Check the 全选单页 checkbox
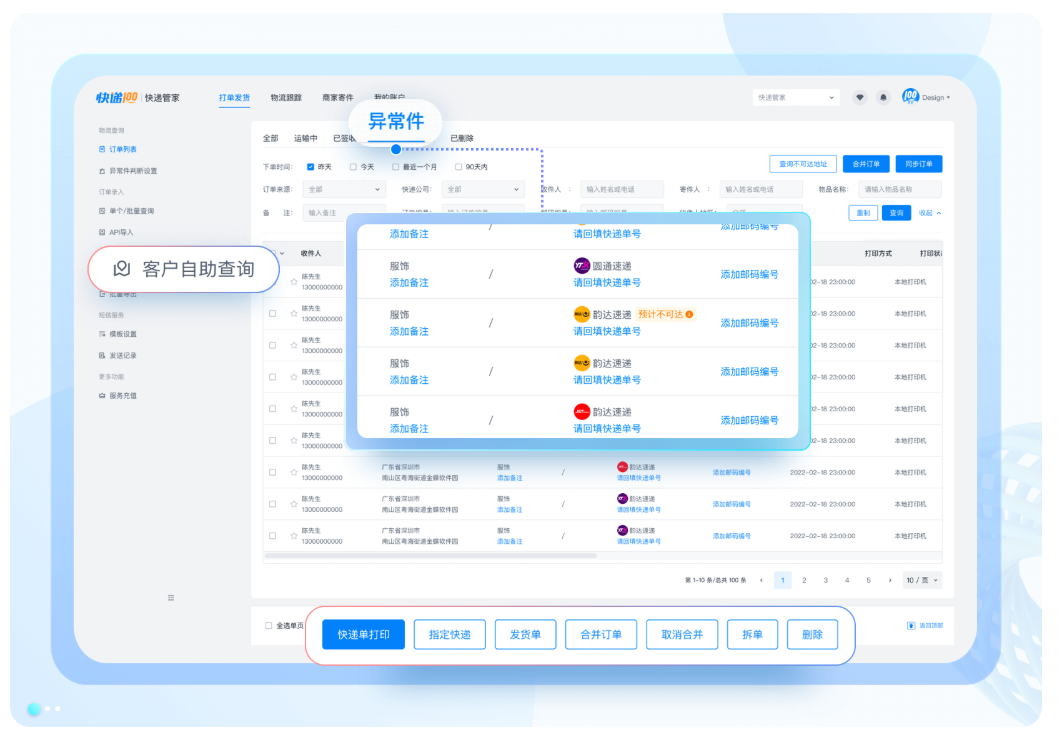Screen dimensions: 1059x734 (x=268, y=625)
